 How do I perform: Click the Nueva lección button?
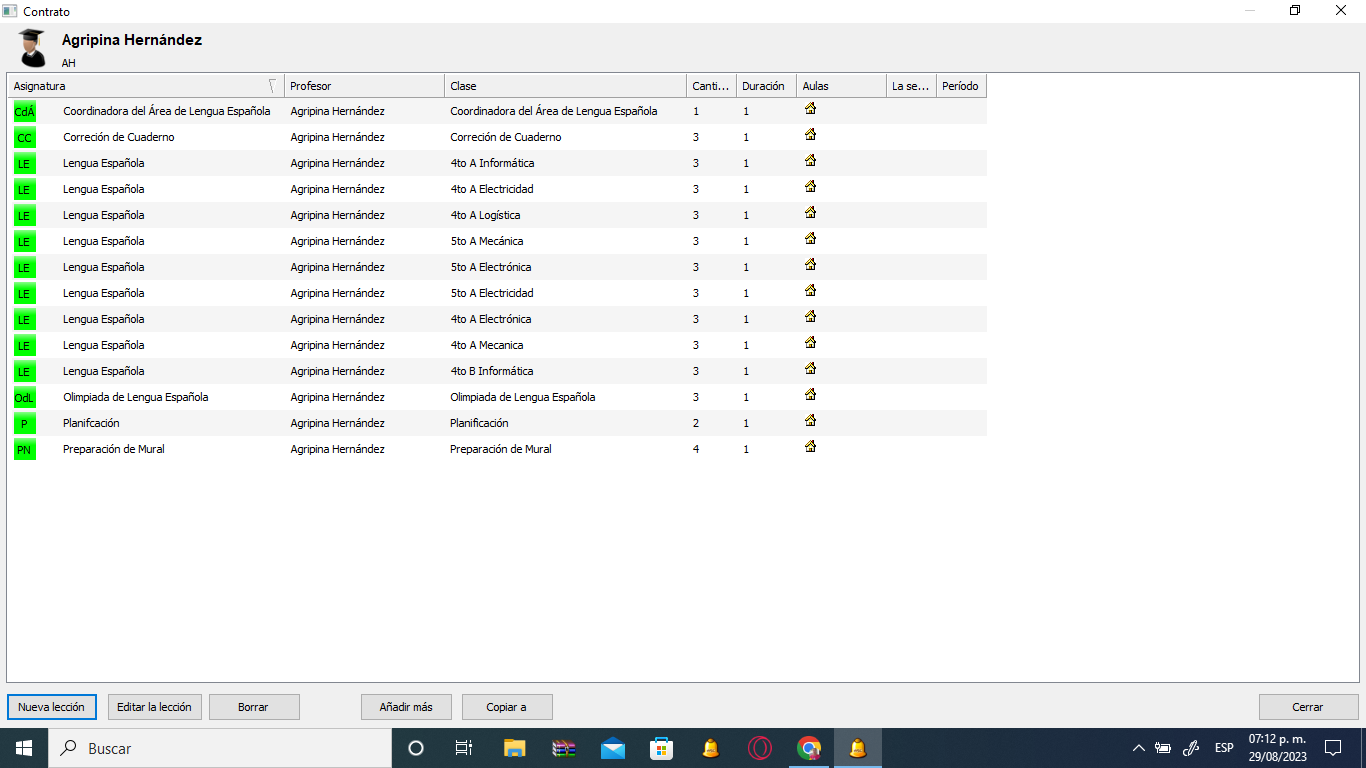pyautogui.click(x=52, y=707)
